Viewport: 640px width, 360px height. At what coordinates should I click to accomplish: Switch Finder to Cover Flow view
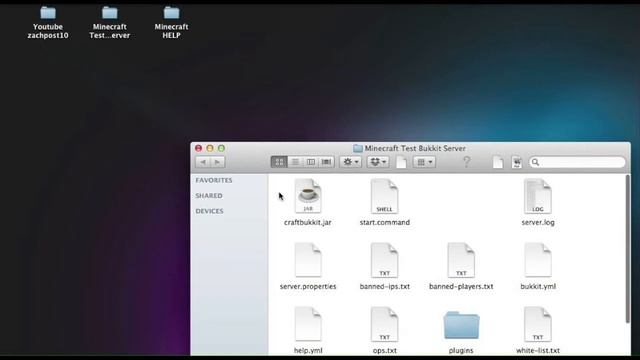[x=327, y=162]
